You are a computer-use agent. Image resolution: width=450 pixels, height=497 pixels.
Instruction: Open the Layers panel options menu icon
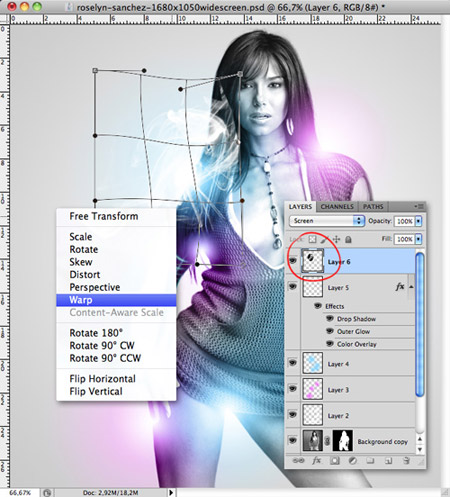tap(419, 206)
